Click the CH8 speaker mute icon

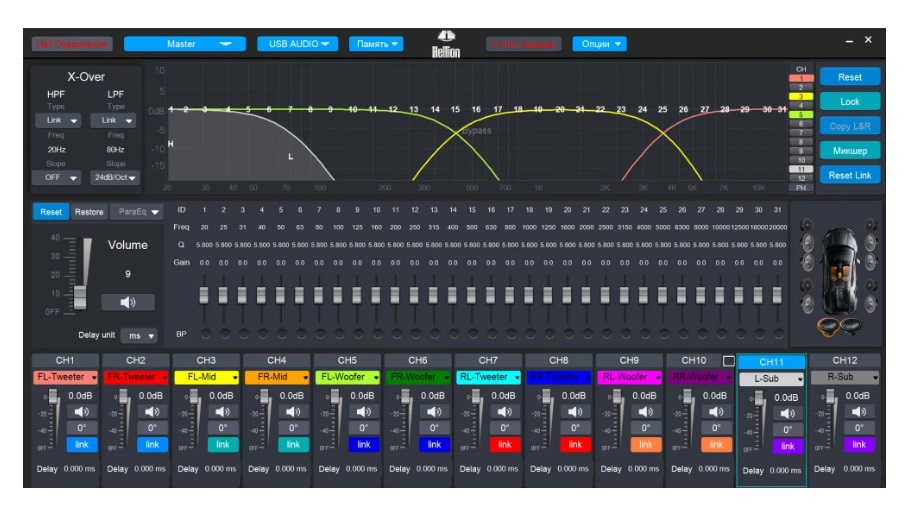pyautogui.click(x=574, y=411)
